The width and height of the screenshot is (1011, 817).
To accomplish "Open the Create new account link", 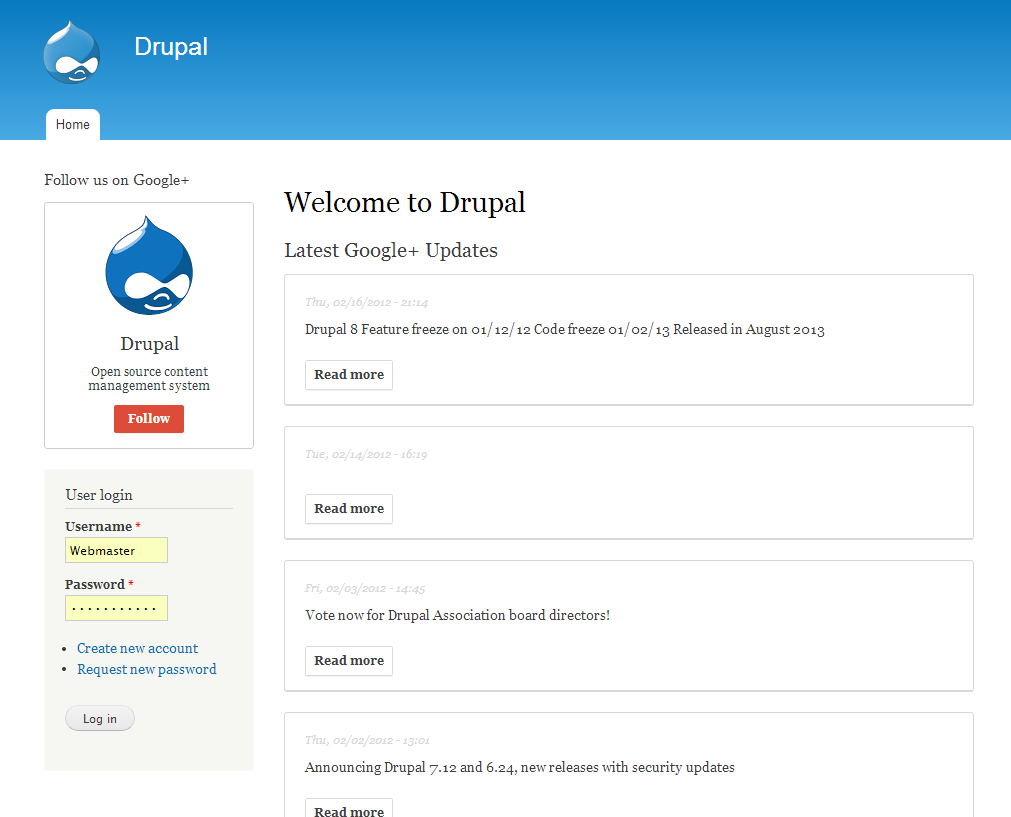I will (137, 648).
